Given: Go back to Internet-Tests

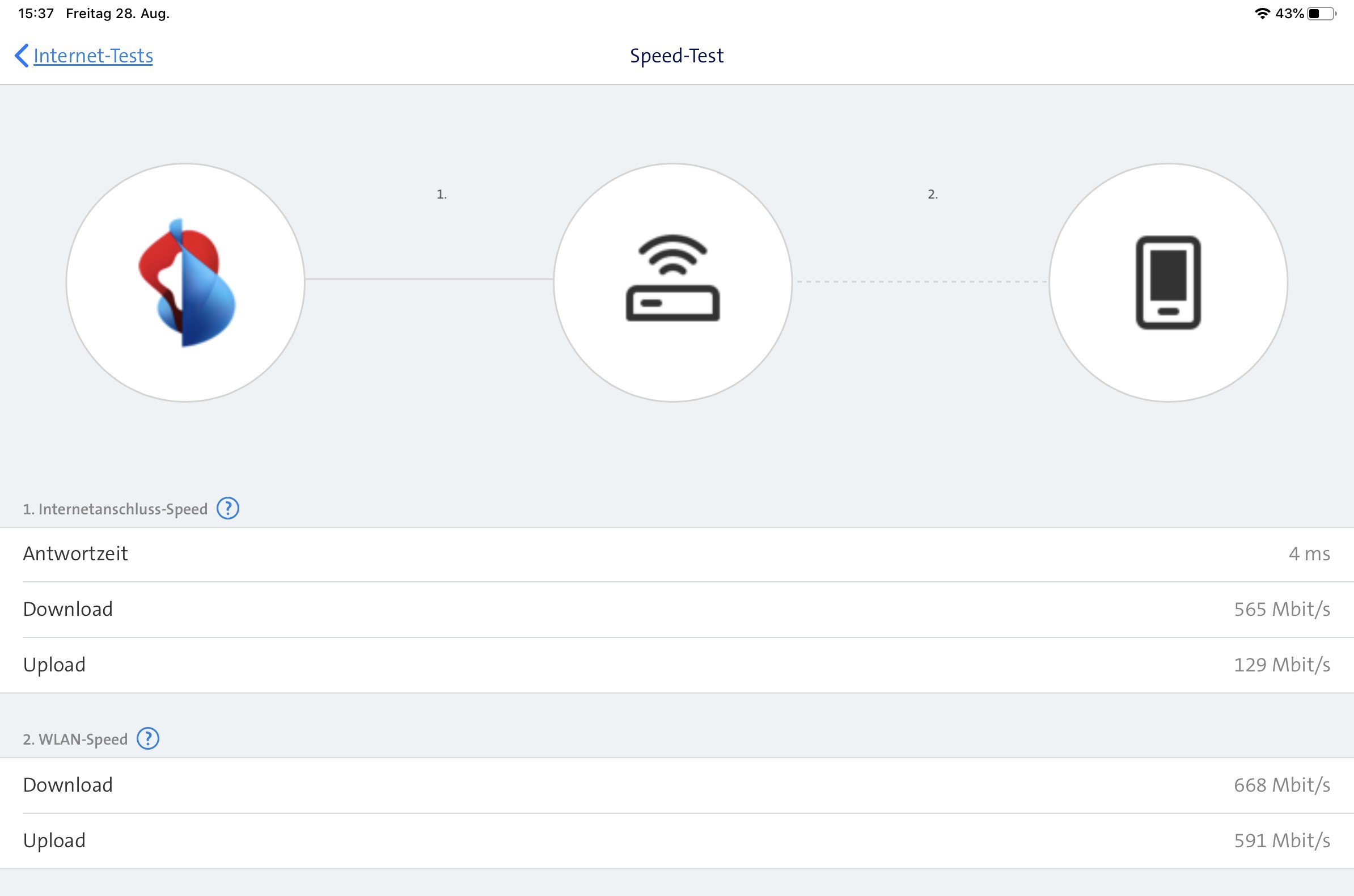Looking at the screenshot, I should click(93, 56).
